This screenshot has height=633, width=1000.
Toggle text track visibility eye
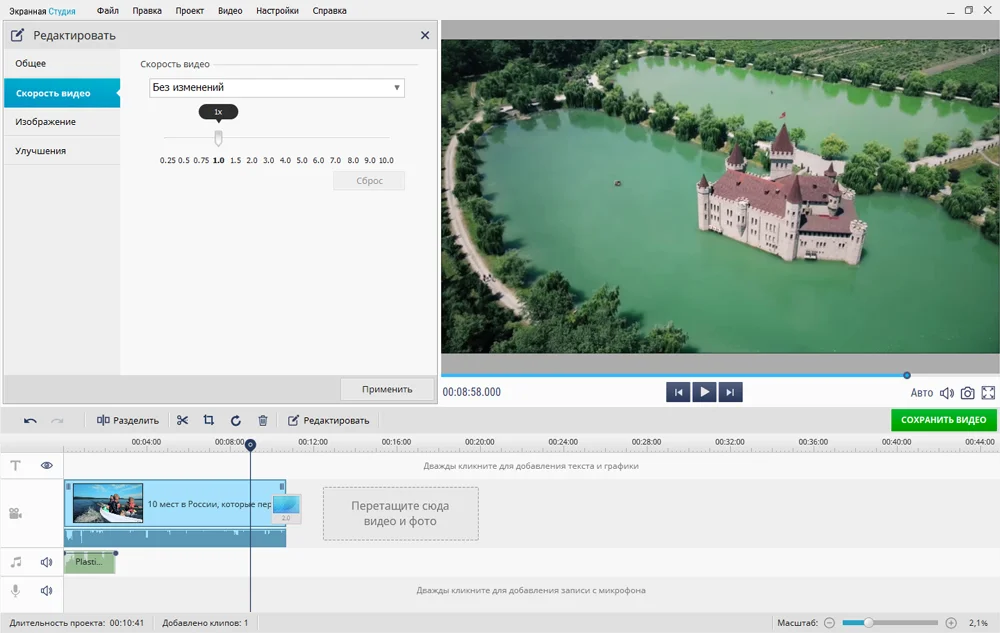click(x=47, y=465)
